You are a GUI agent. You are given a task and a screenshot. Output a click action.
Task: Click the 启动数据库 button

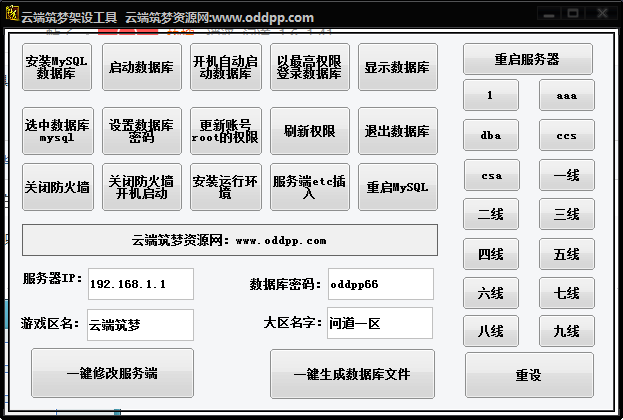pyautogui.click(x=142, y=67)
